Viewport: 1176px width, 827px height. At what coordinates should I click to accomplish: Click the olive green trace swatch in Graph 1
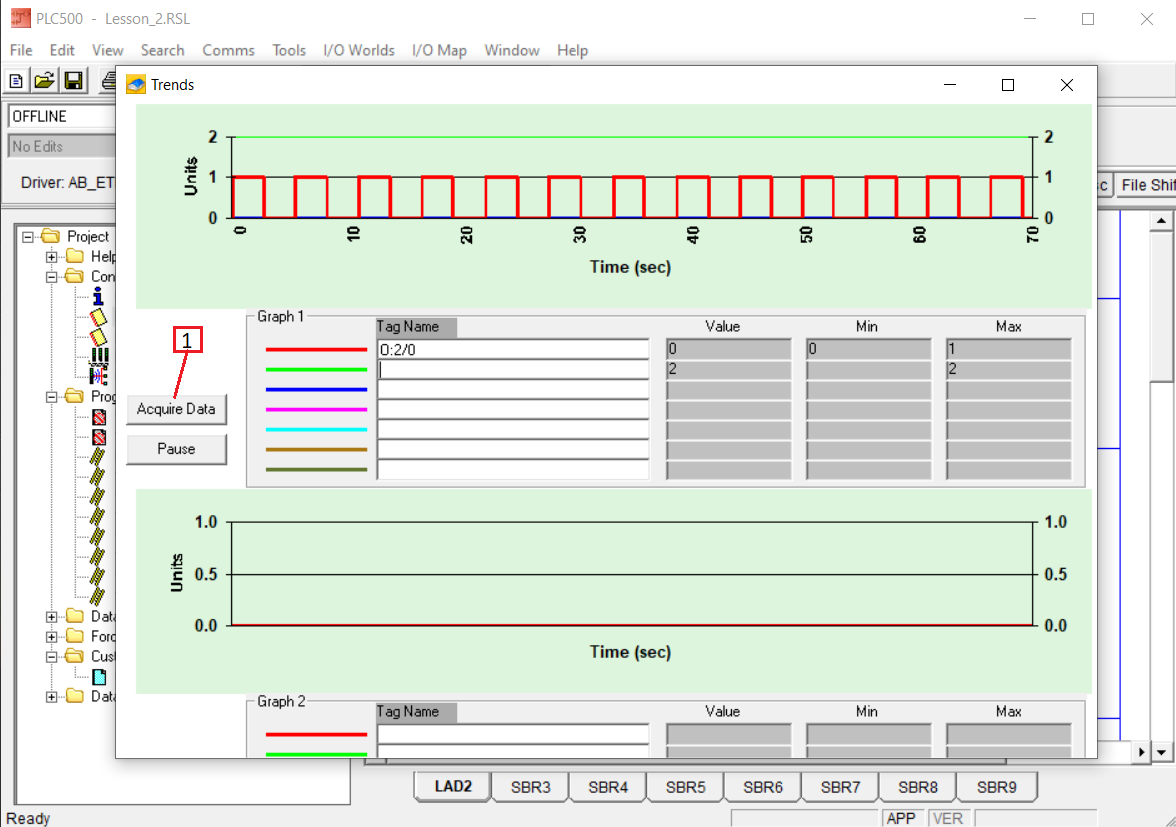tap(316, 469)
